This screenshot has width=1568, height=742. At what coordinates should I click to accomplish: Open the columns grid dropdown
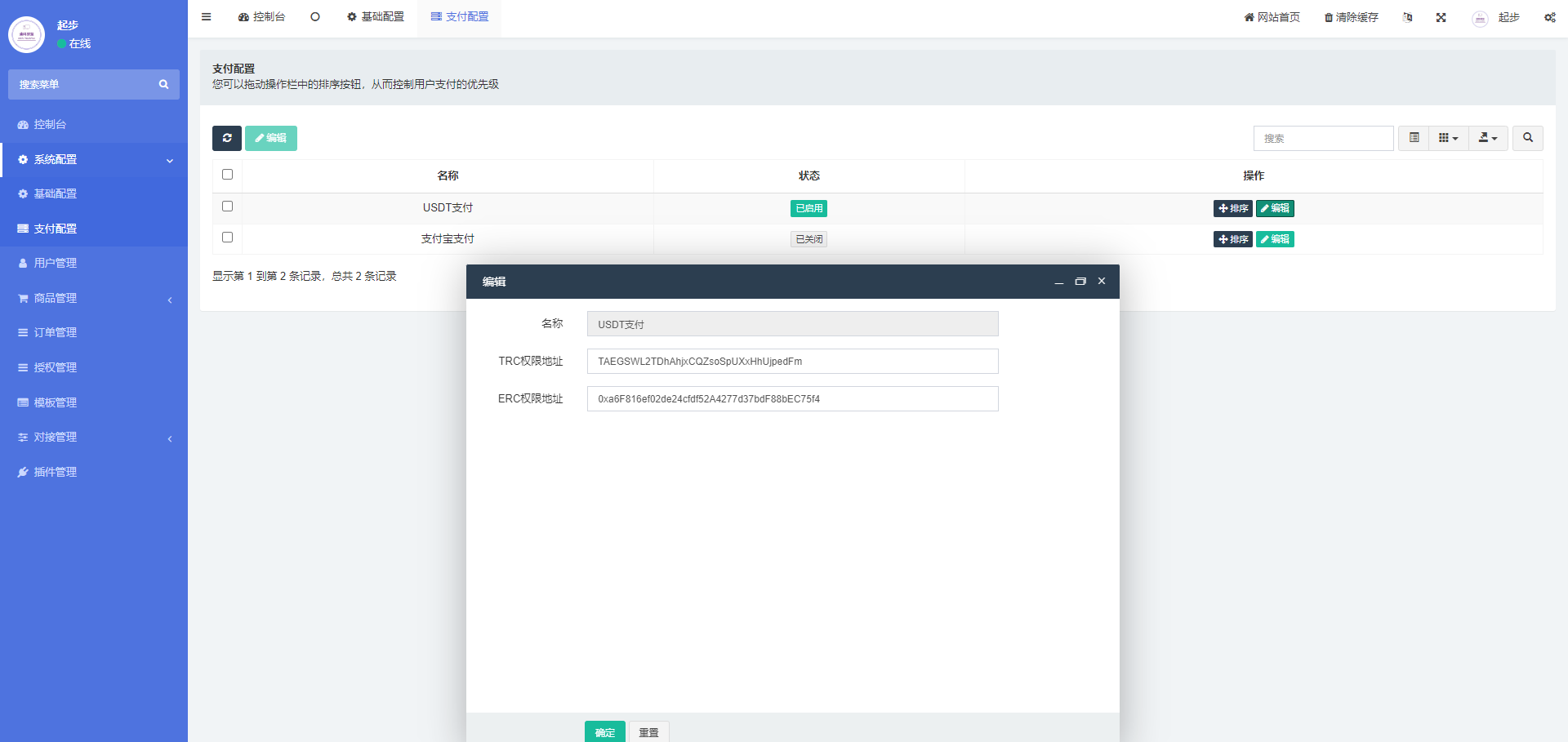point(1449,138)
